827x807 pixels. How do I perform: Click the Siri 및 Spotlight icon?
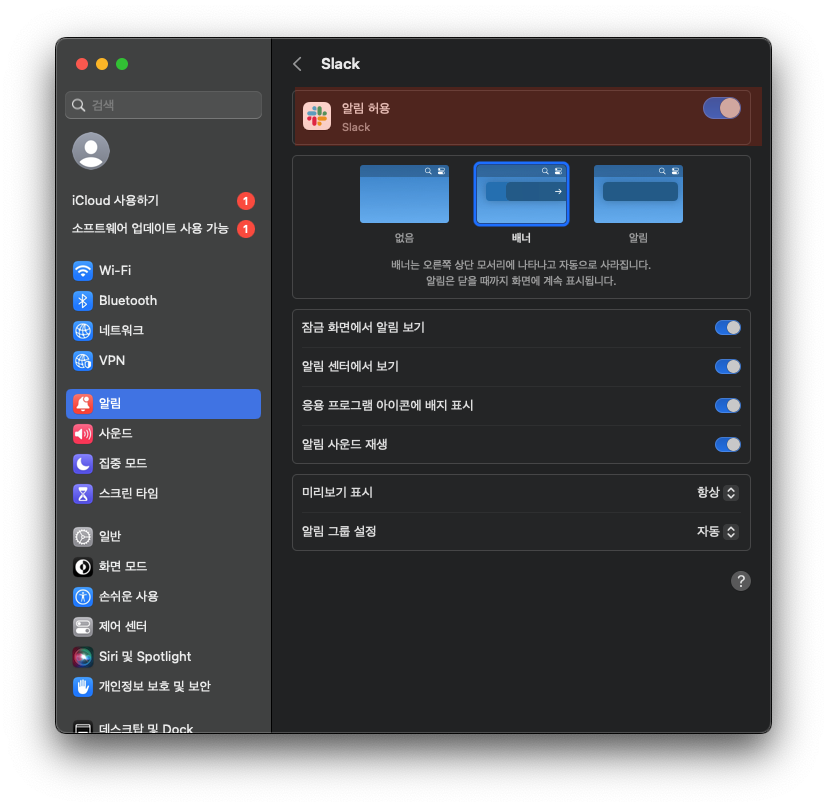(x=83, y=657)
